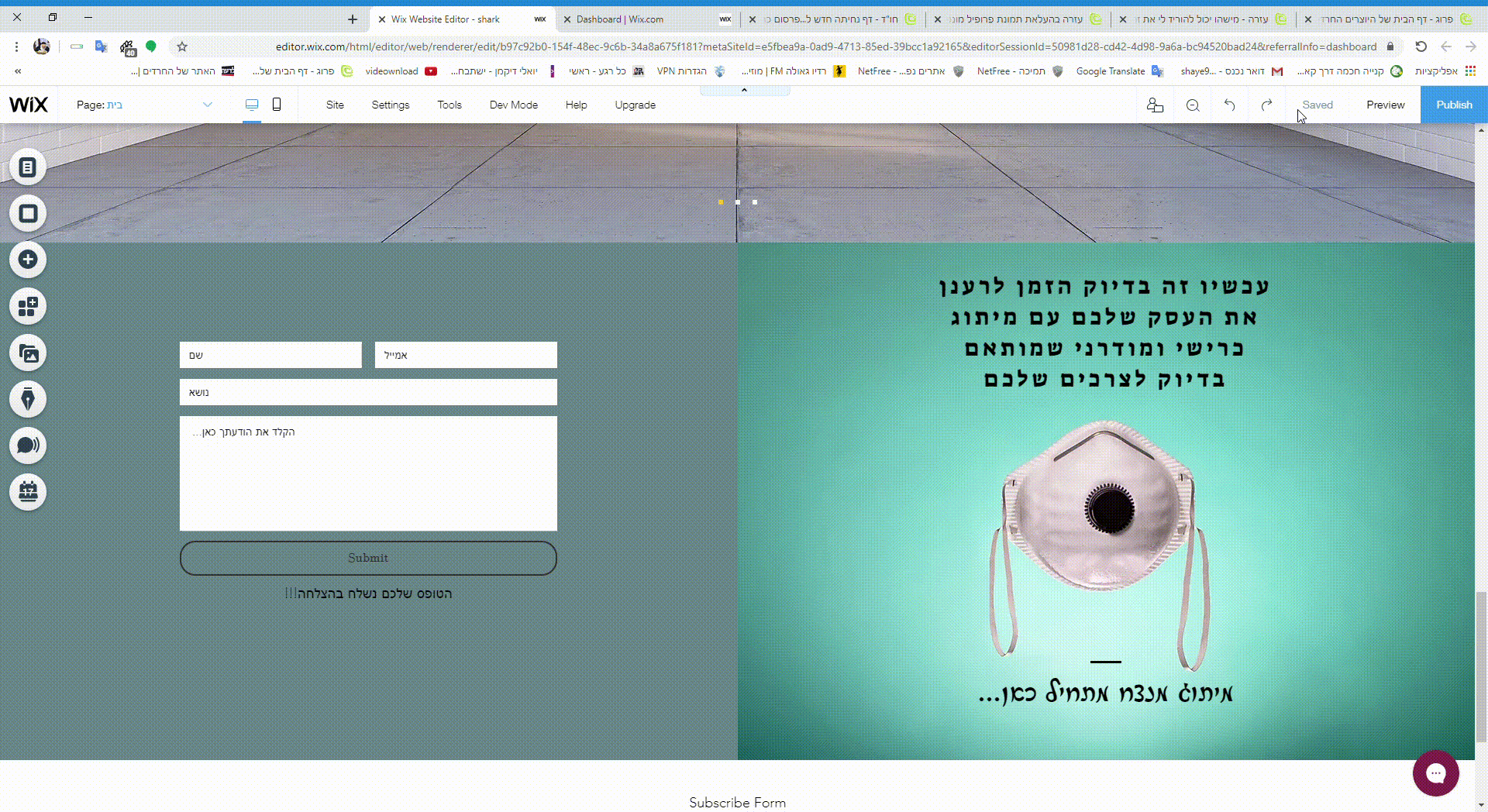Click the Hire a Professional icon
The width and height of the screenshot is (1488, 812).
pos(1155,105)
